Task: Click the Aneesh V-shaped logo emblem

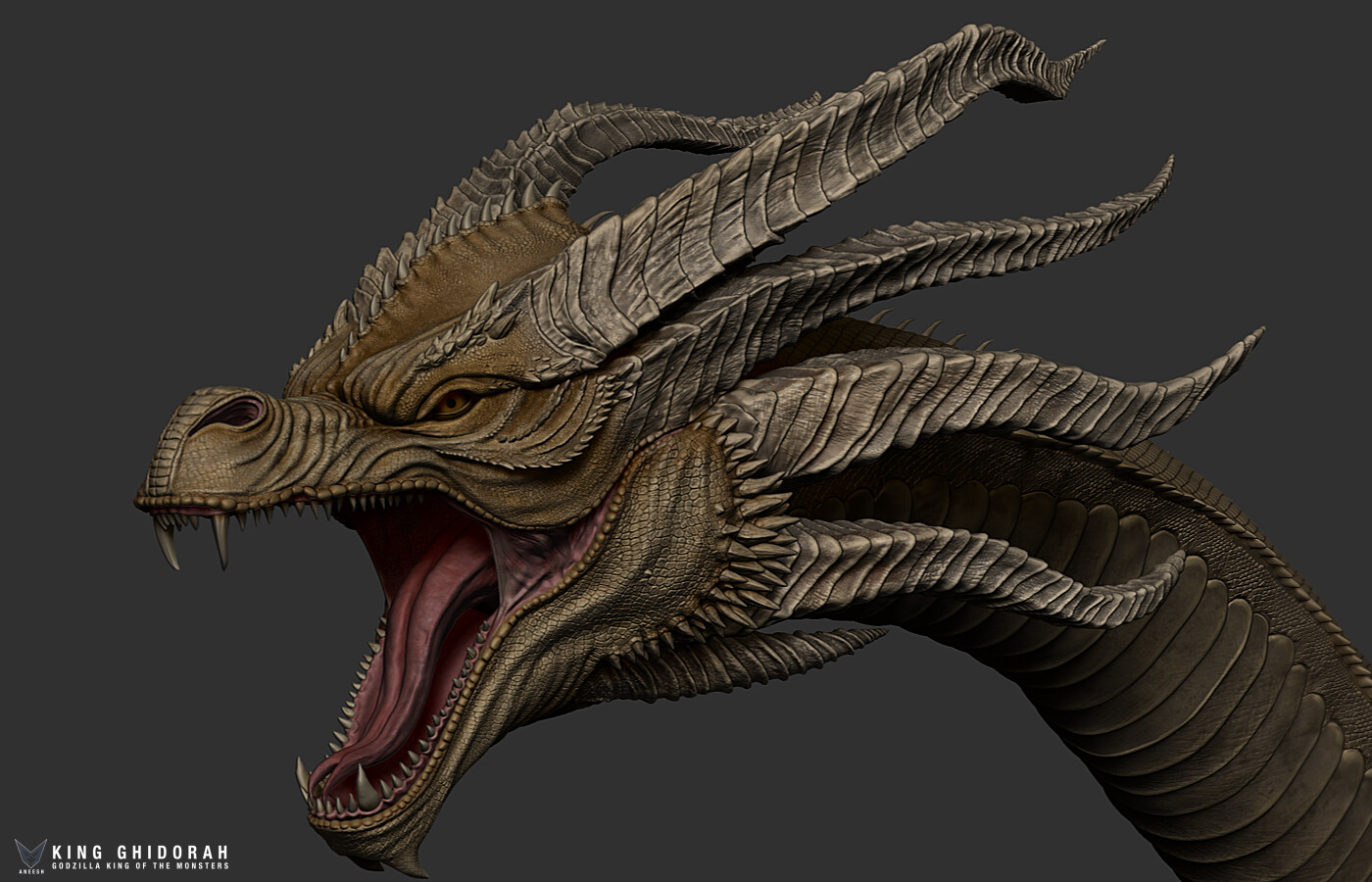Action: [x=30, y=852]
